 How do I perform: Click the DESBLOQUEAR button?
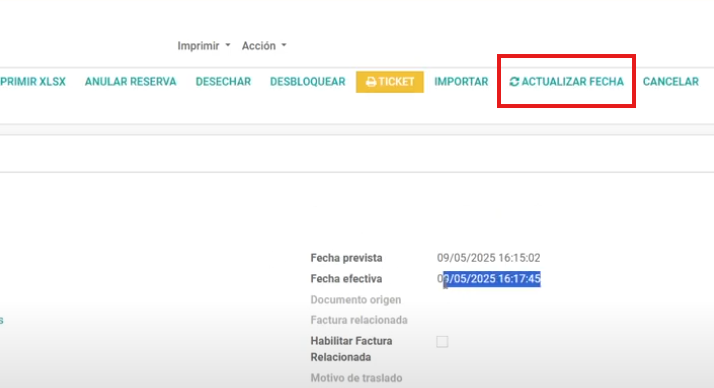point(307,82)
